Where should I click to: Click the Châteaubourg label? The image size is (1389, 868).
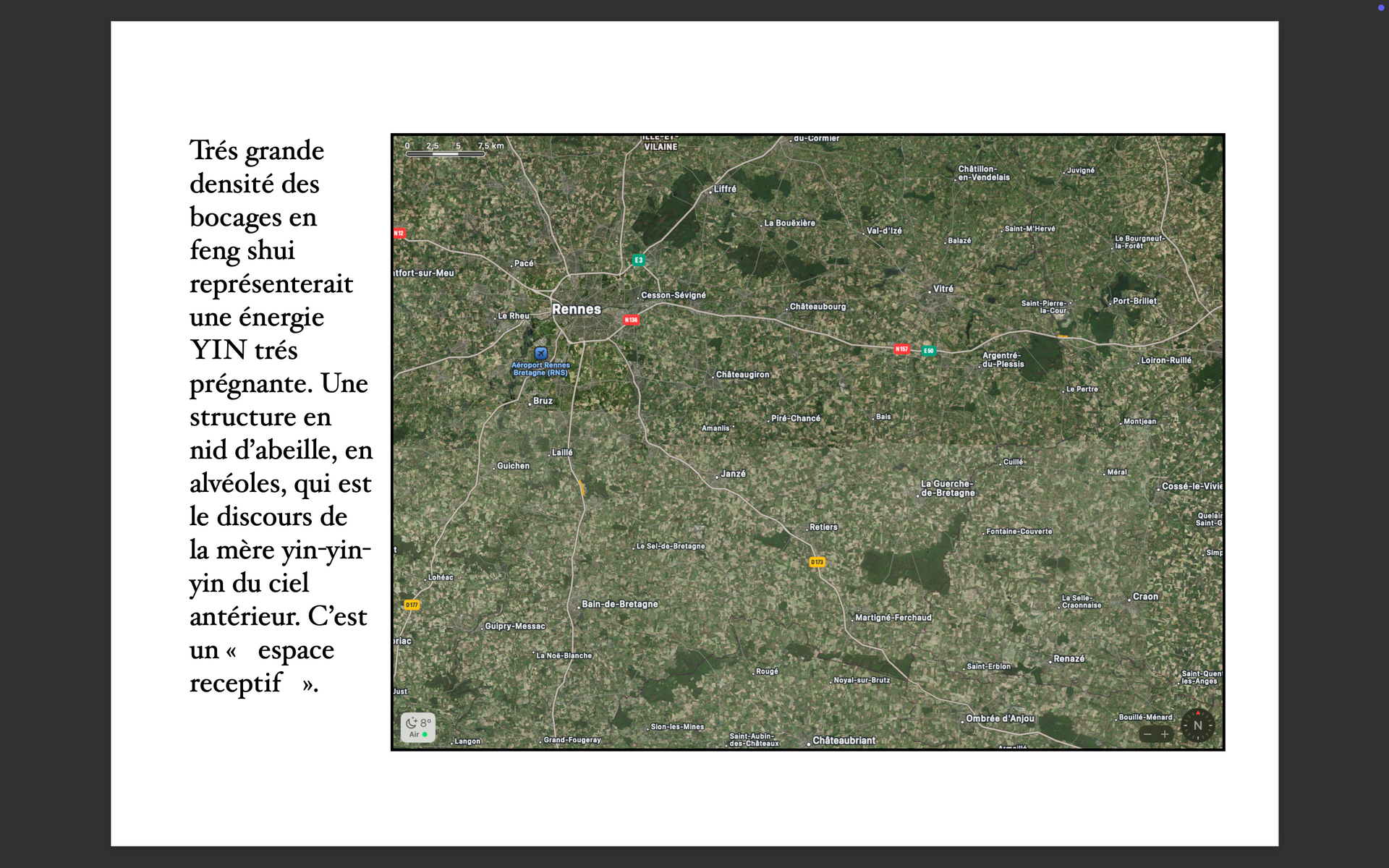pyautogui.click(x=817, y=307)
